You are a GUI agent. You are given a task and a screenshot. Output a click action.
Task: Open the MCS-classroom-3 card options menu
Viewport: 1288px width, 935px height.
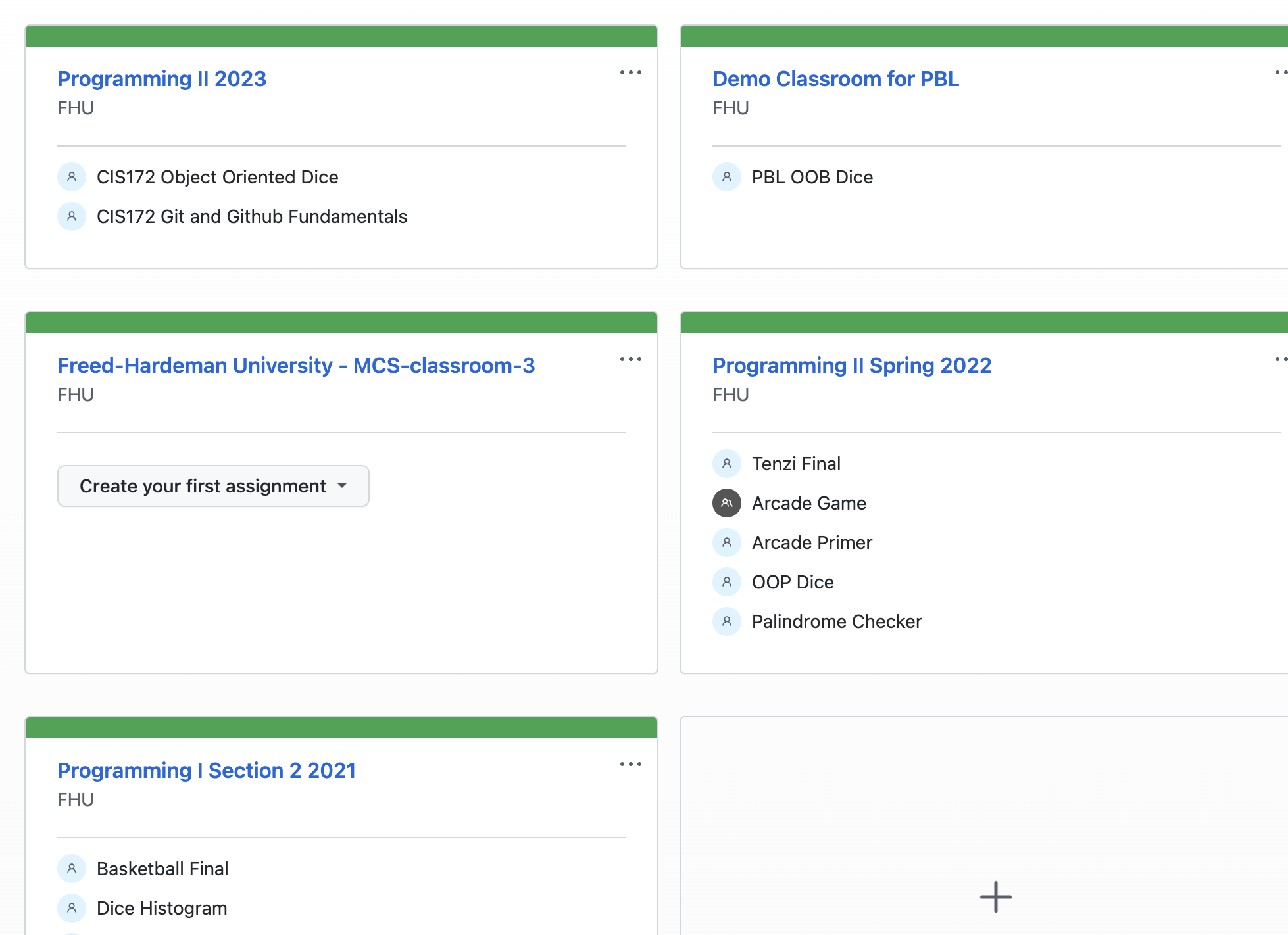[630, 358]
